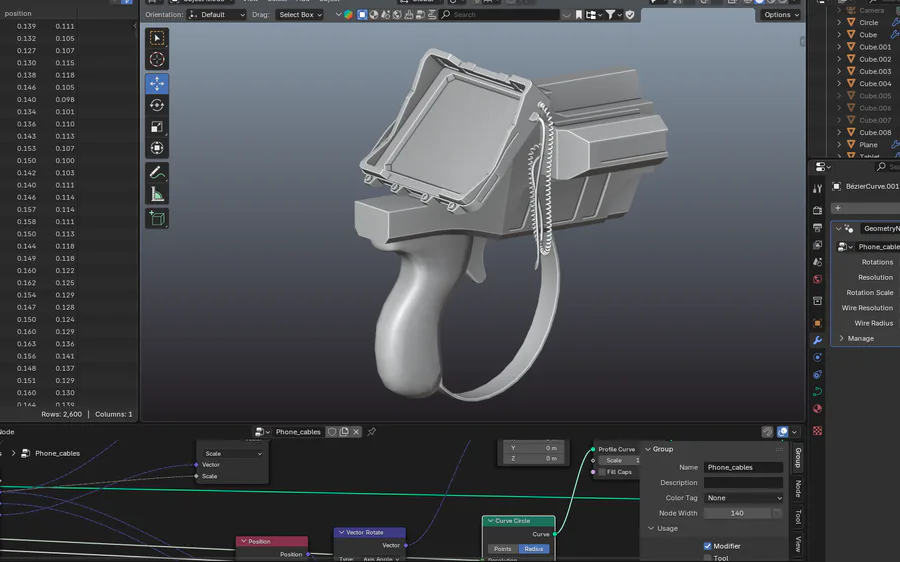Screen dimensions: 900x562
Task: Open the Texture properties checker tab
Action: [x=817, y=431]
